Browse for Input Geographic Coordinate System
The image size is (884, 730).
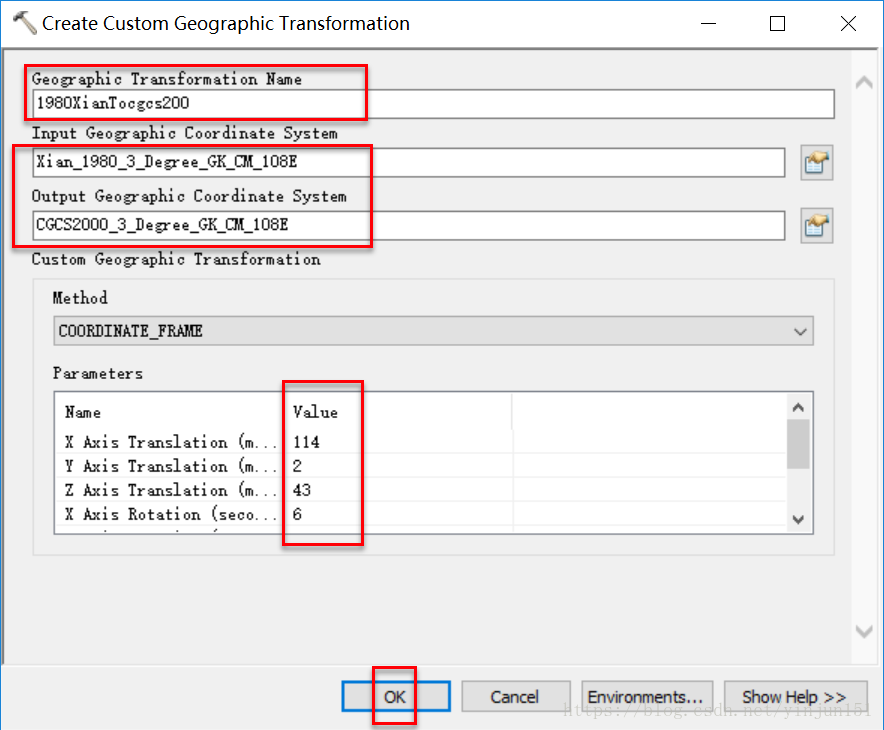(x=816, y=163)
